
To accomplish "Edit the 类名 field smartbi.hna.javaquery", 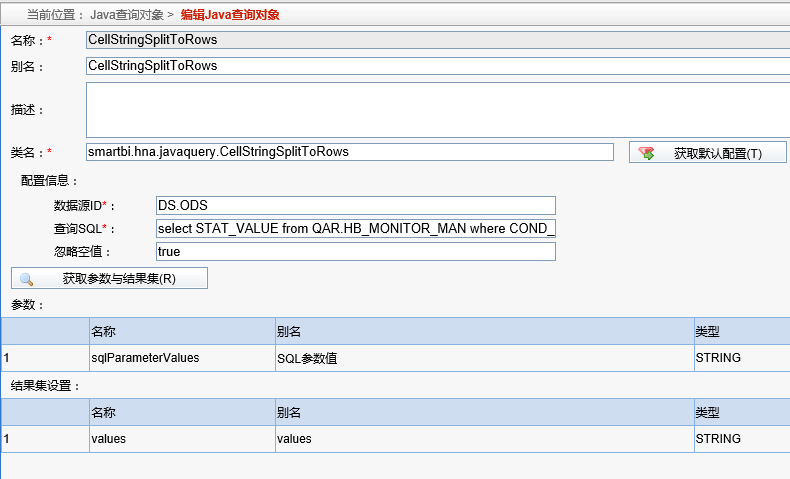I will 350,152.
